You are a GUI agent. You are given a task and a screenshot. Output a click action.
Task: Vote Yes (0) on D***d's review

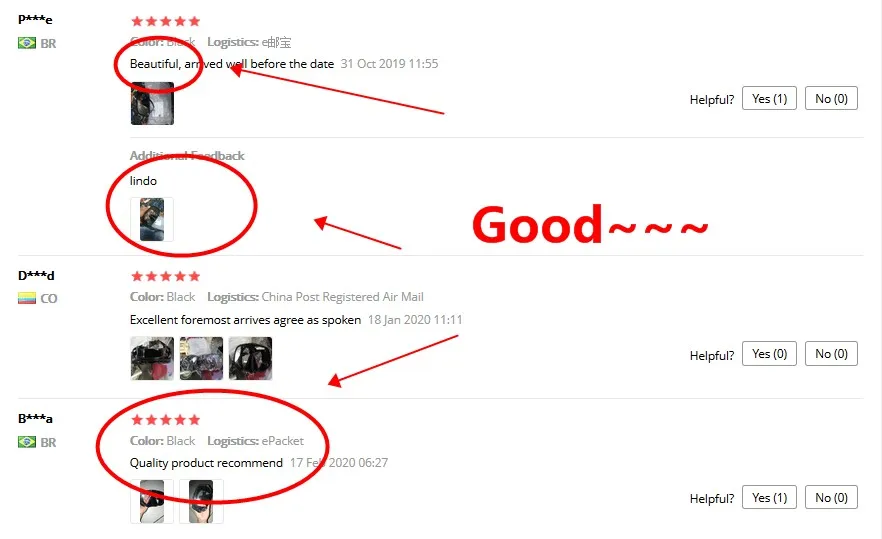coord(770,354)
